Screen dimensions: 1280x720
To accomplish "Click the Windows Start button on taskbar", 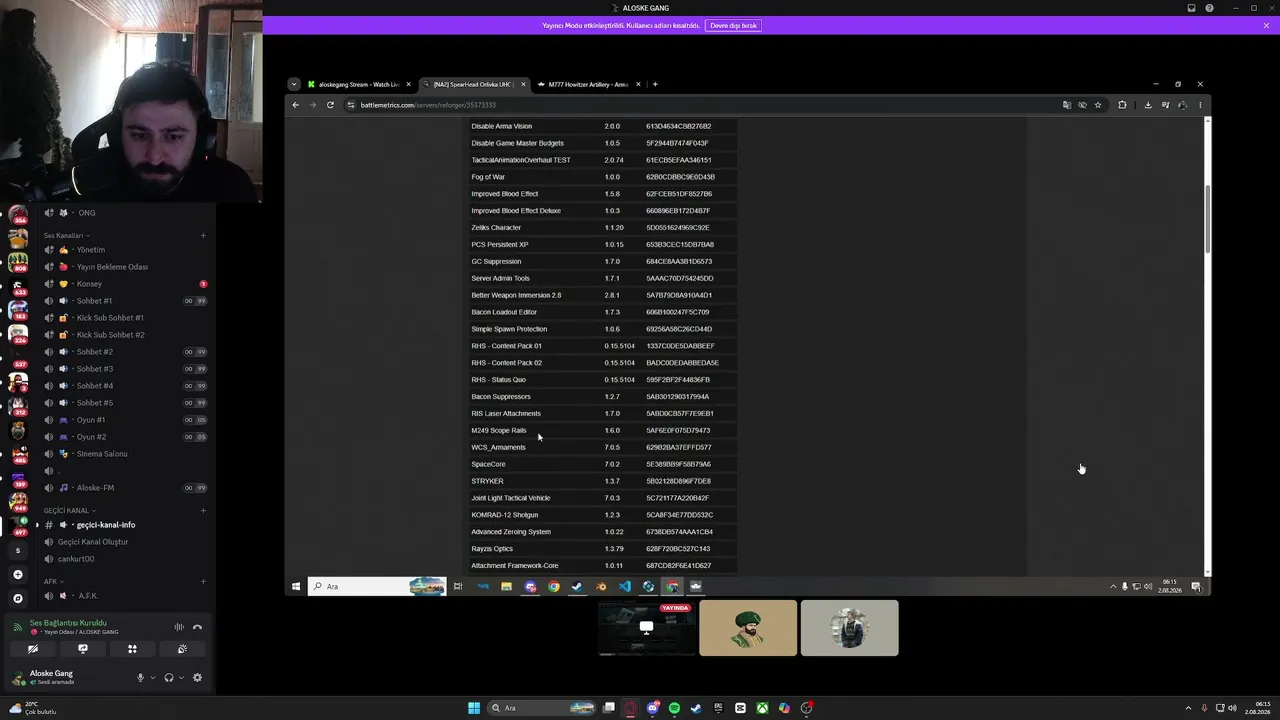I will pos(474,708).
